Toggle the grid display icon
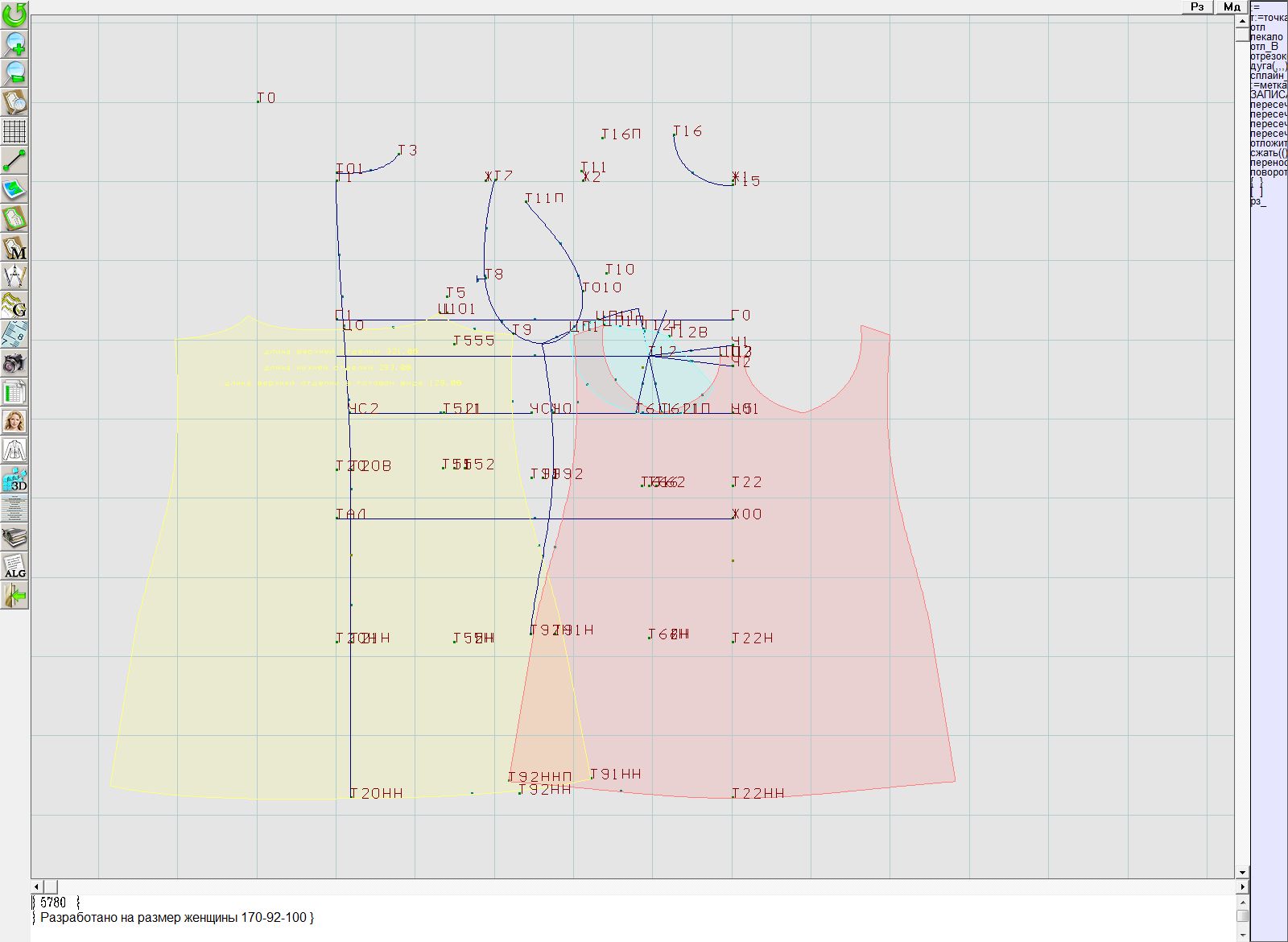Viewport: 1288px width, 942px height. pyautogui.click(x=14, y=131)
